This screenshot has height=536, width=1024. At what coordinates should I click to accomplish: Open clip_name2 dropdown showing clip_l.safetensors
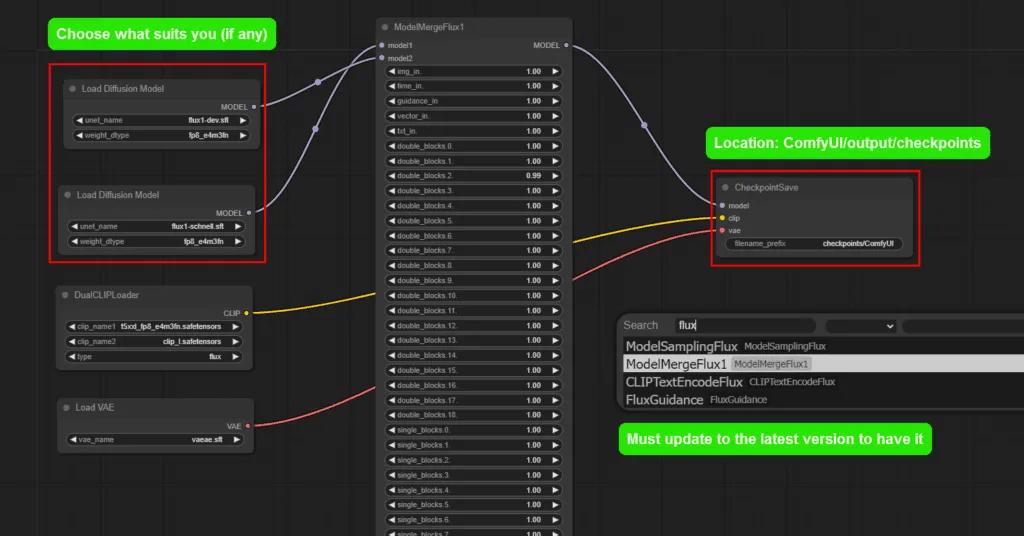pyautogui.click(x=153, y=341)
